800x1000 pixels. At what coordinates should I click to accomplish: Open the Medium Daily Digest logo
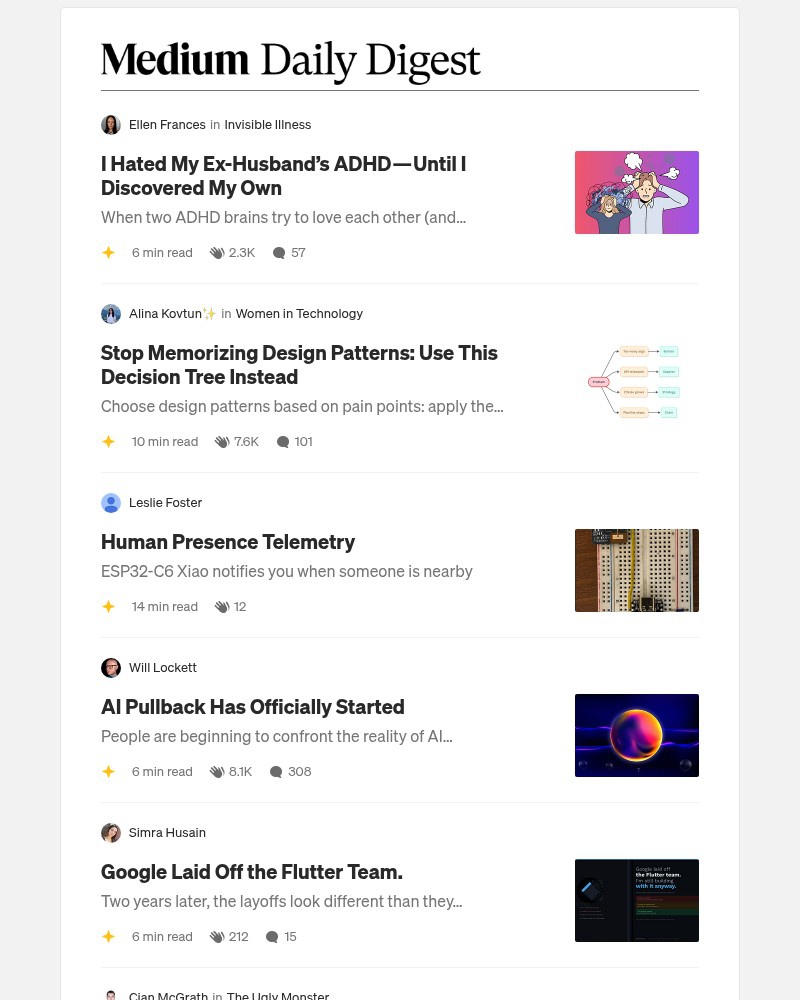[x=291, y=62]
